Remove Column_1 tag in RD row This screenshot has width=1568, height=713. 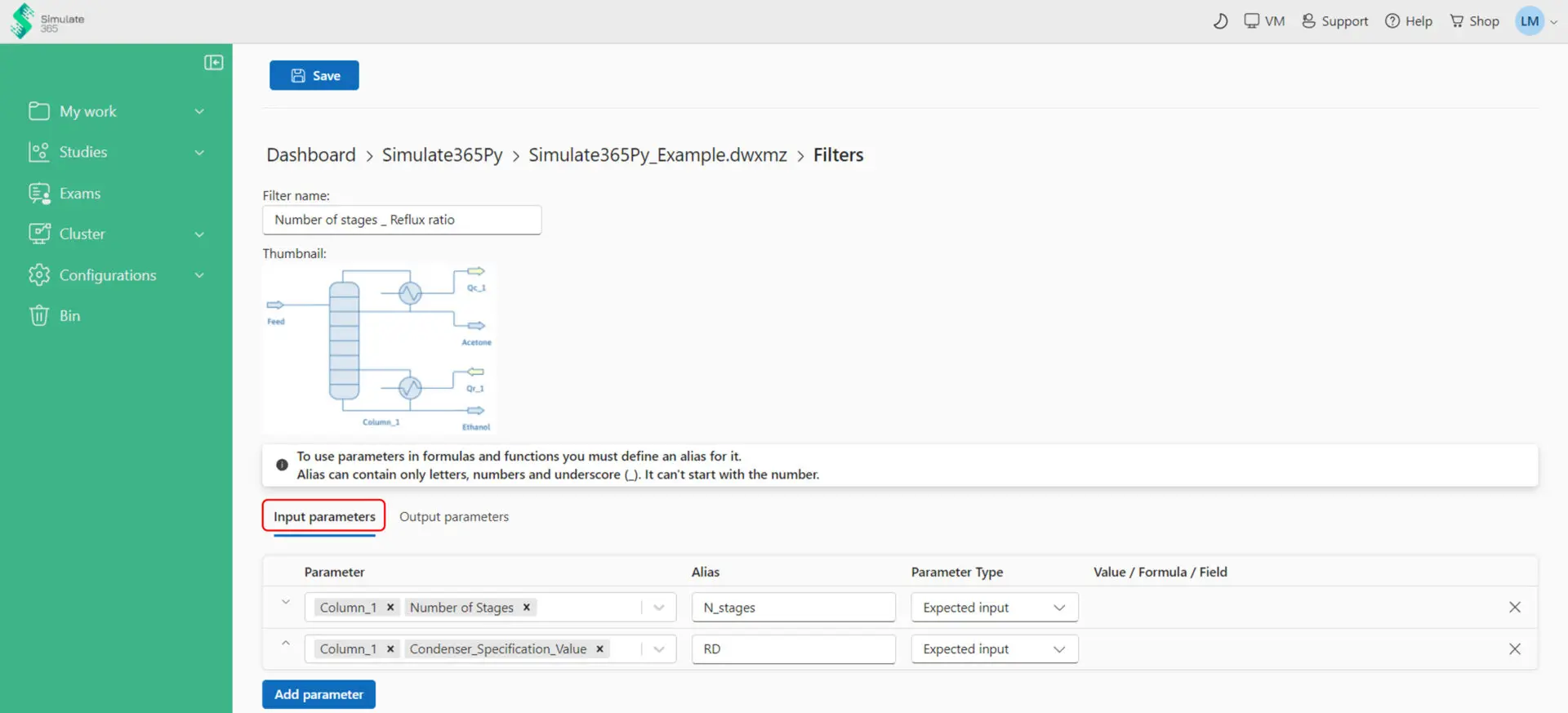coord(390,649)
